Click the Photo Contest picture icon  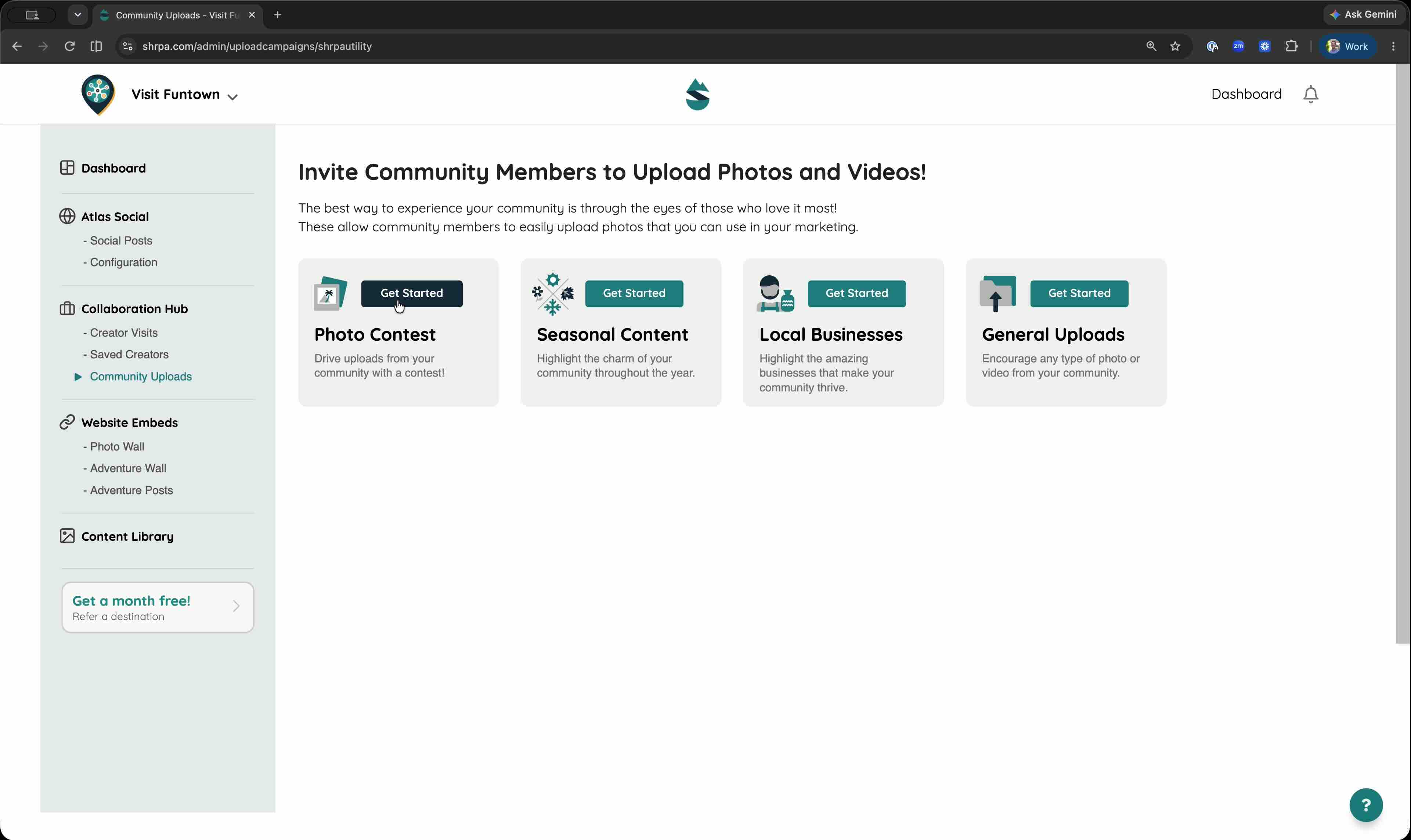(x=330, y=293)
